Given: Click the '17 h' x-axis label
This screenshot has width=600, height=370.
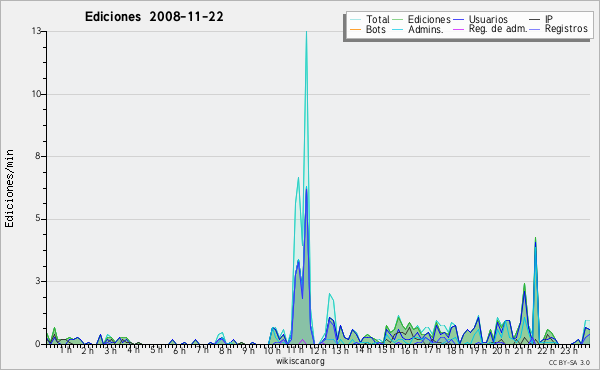Looking at the screenshot, I should tap(432, 350).
